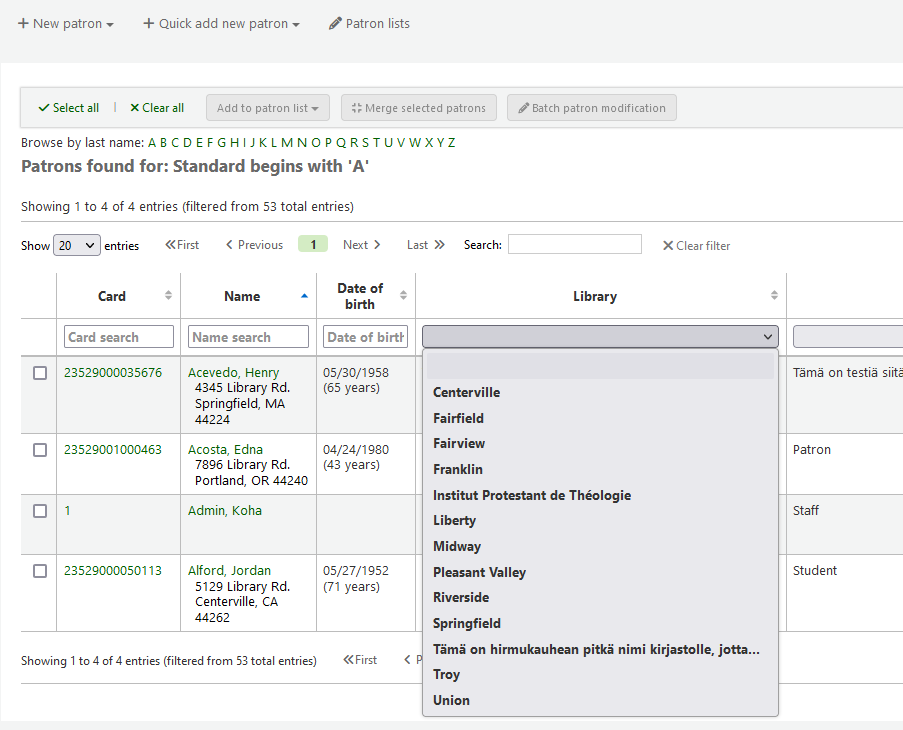This screenshot has width=903, height=730.
Task: Browse last names starting with M
Action: (287, 143)
